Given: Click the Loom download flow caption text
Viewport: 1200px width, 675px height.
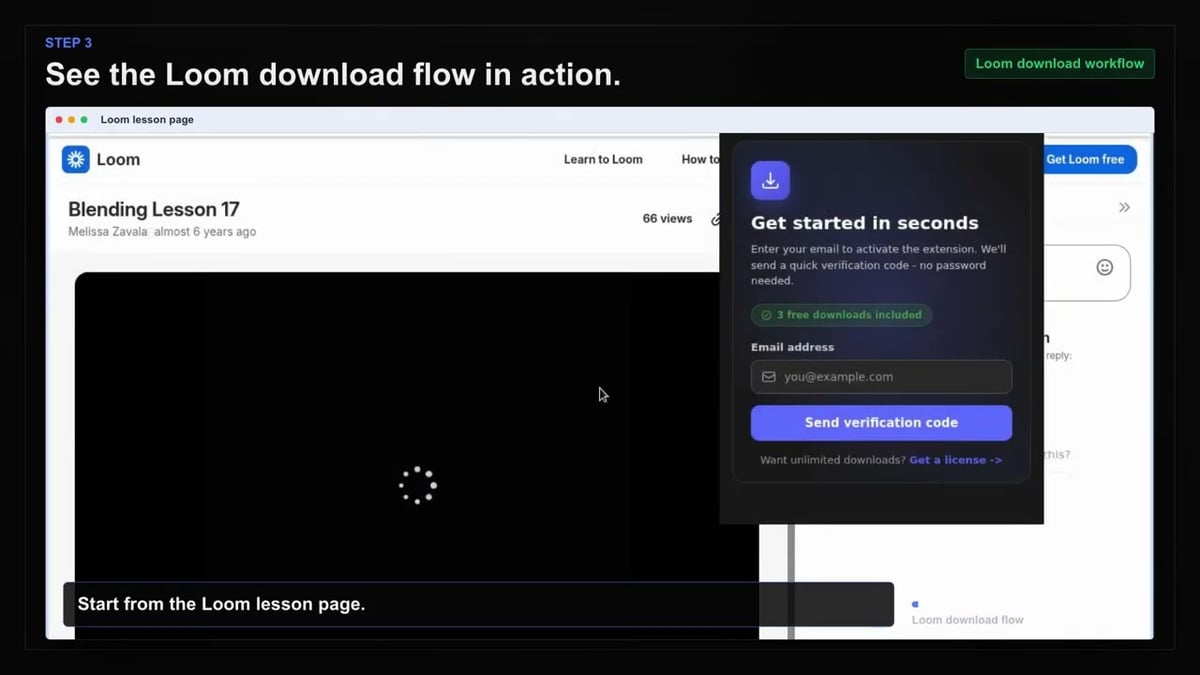Looking at the screenshot, I should point(967,620).
